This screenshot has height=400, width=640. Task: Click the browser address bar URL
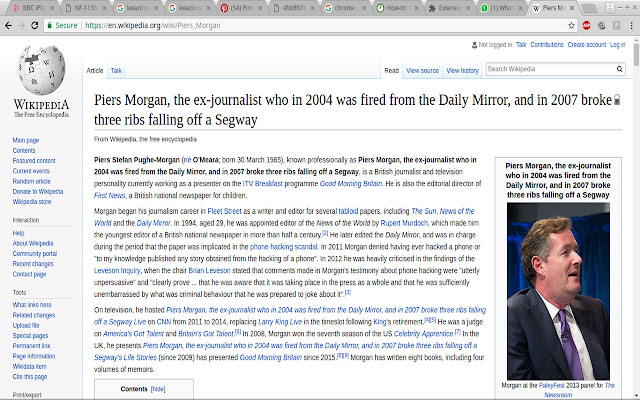coord(153,25)
